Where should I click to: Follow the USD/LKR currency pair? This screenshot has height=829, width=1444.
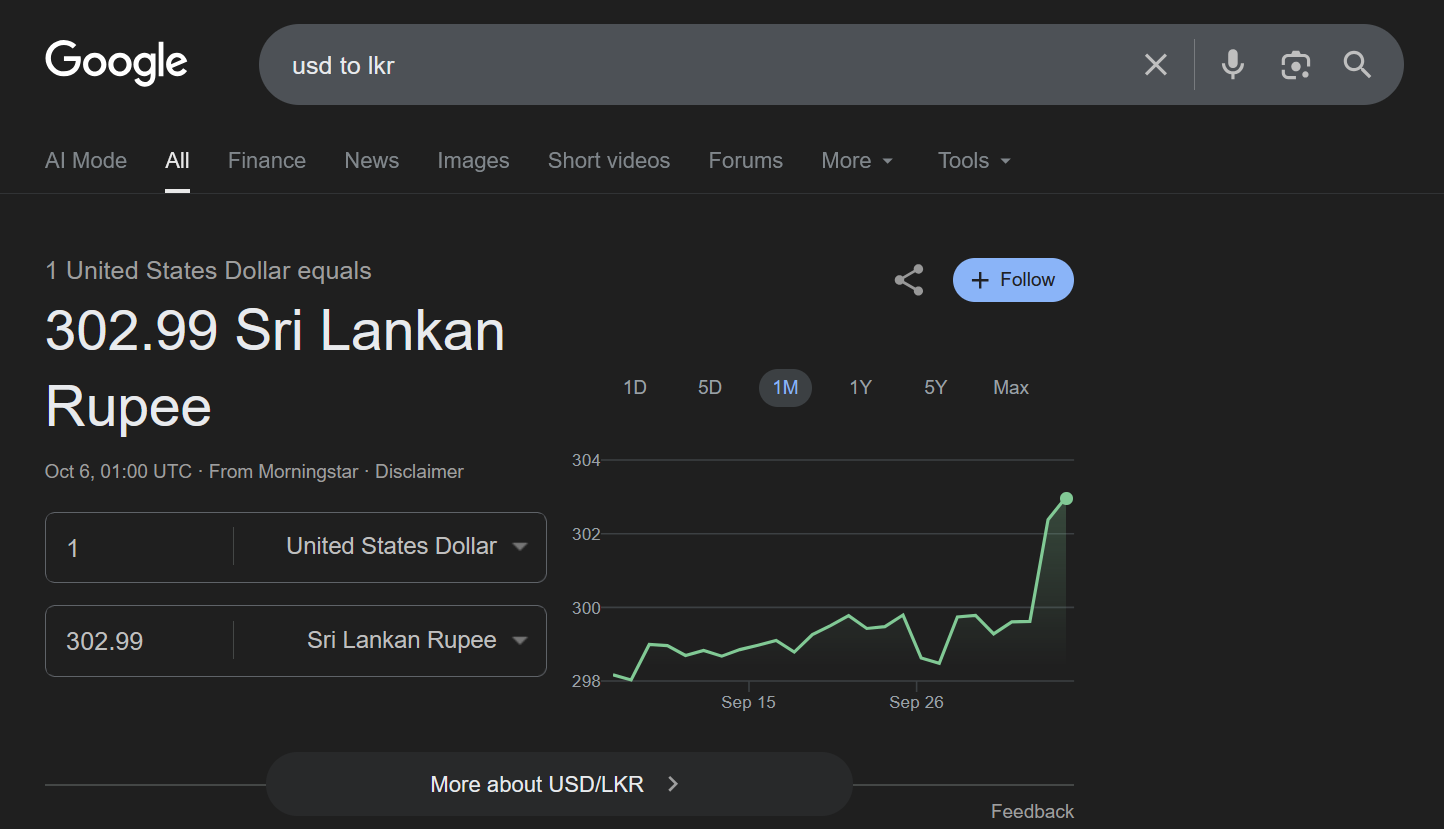click(1013, 280)
